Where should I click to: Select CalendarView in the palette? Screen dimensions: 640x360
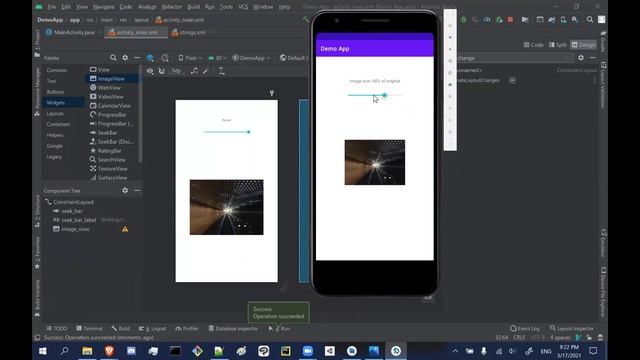(x=114, y=106)
